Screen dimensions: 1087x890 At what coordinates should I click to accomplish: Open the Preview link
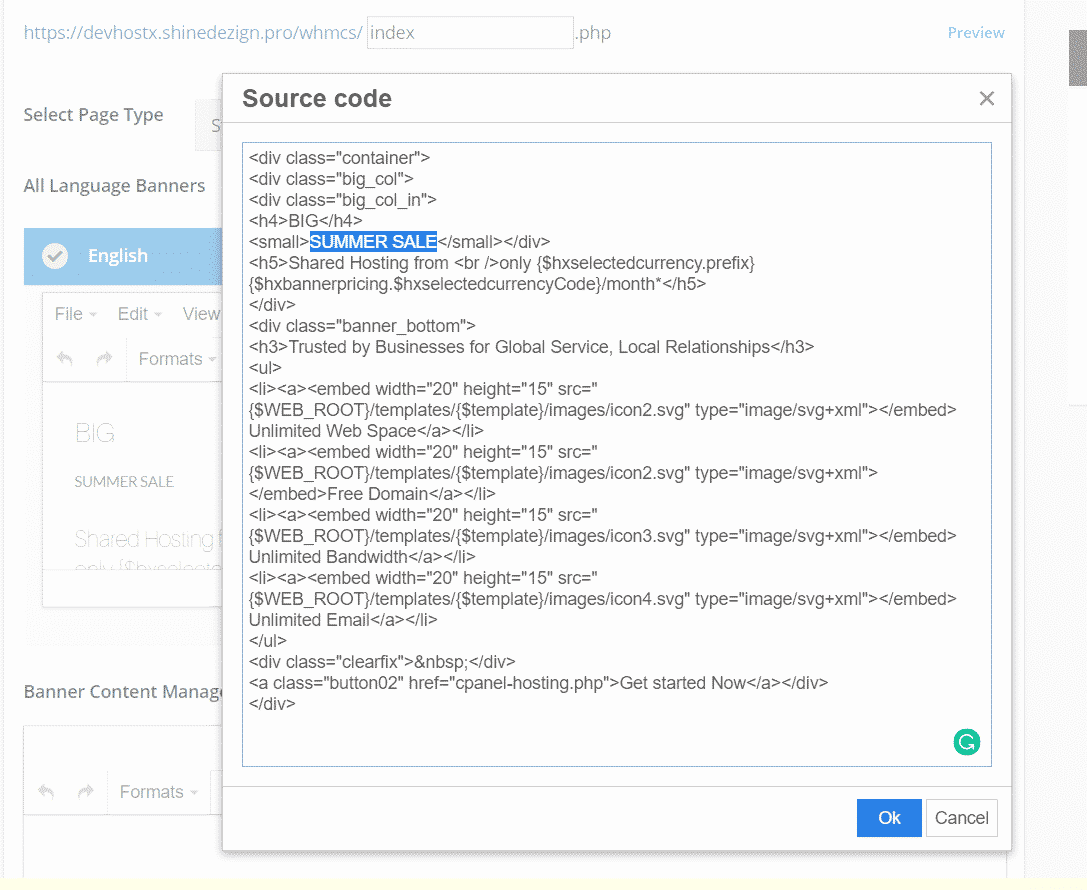point(975,33)
